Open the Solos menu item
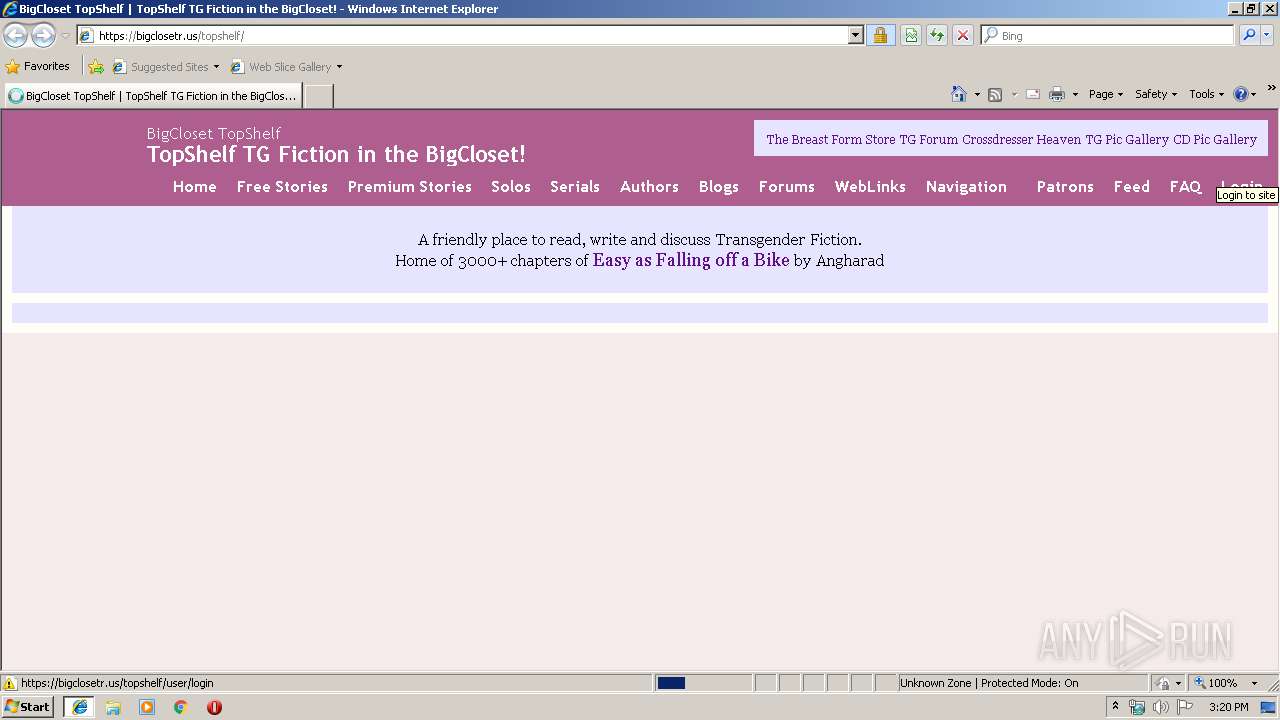1280x720 pixels. click(511, 187)
